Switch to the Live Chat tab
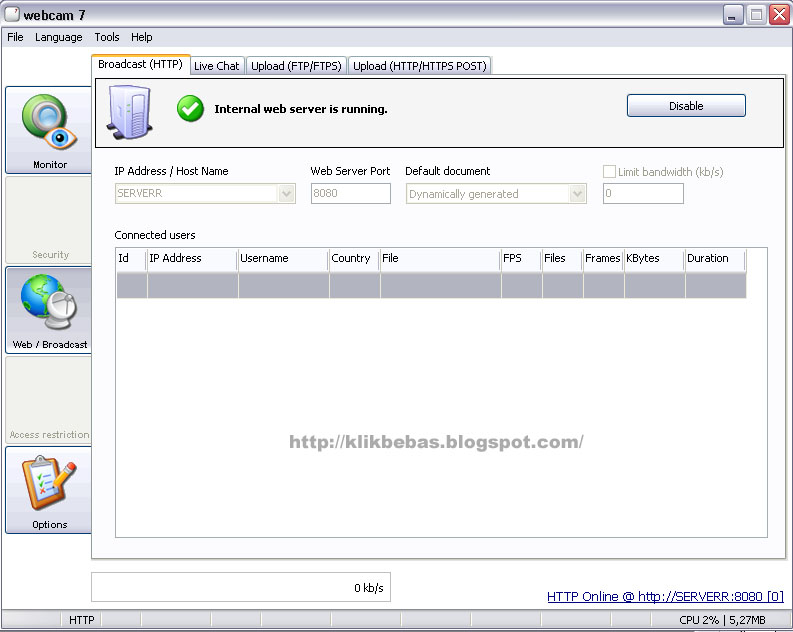Viewport: 793px width, 632px height. 217,66
